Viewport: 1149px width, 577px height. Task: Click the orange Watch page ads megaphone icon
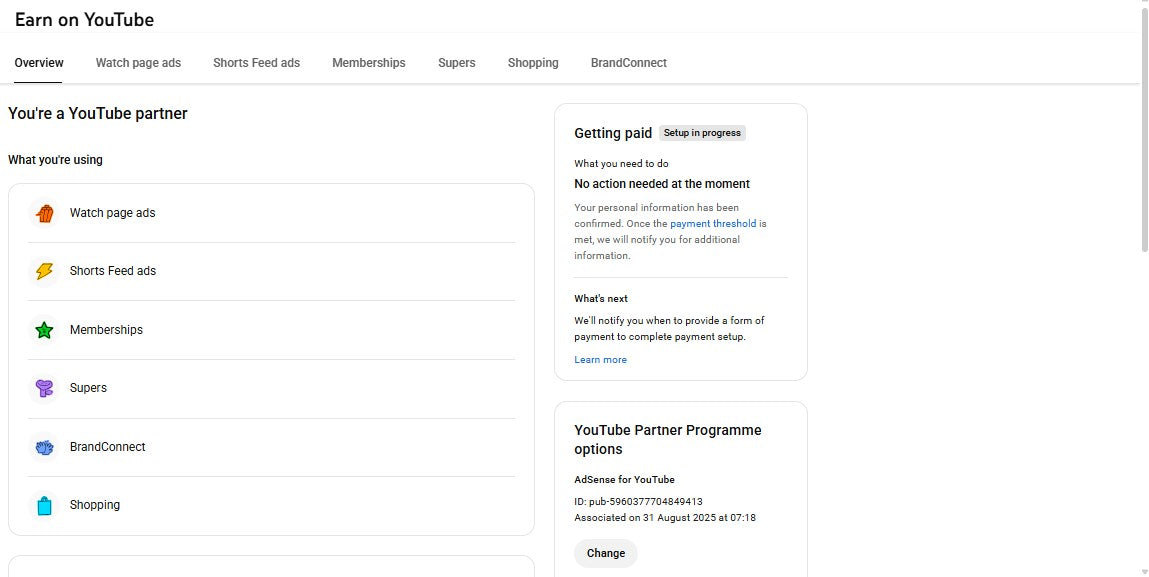point(45,213)
